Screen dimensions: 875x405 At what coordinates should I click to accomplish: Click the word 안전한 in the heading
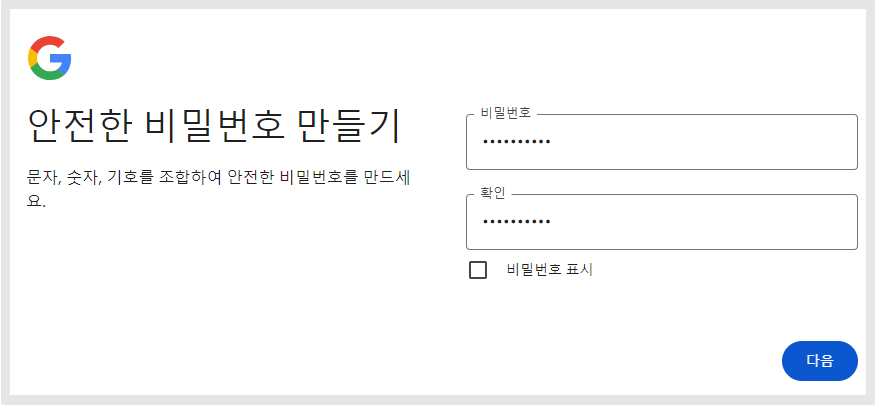pyautogui.click(x=80, y=126)
